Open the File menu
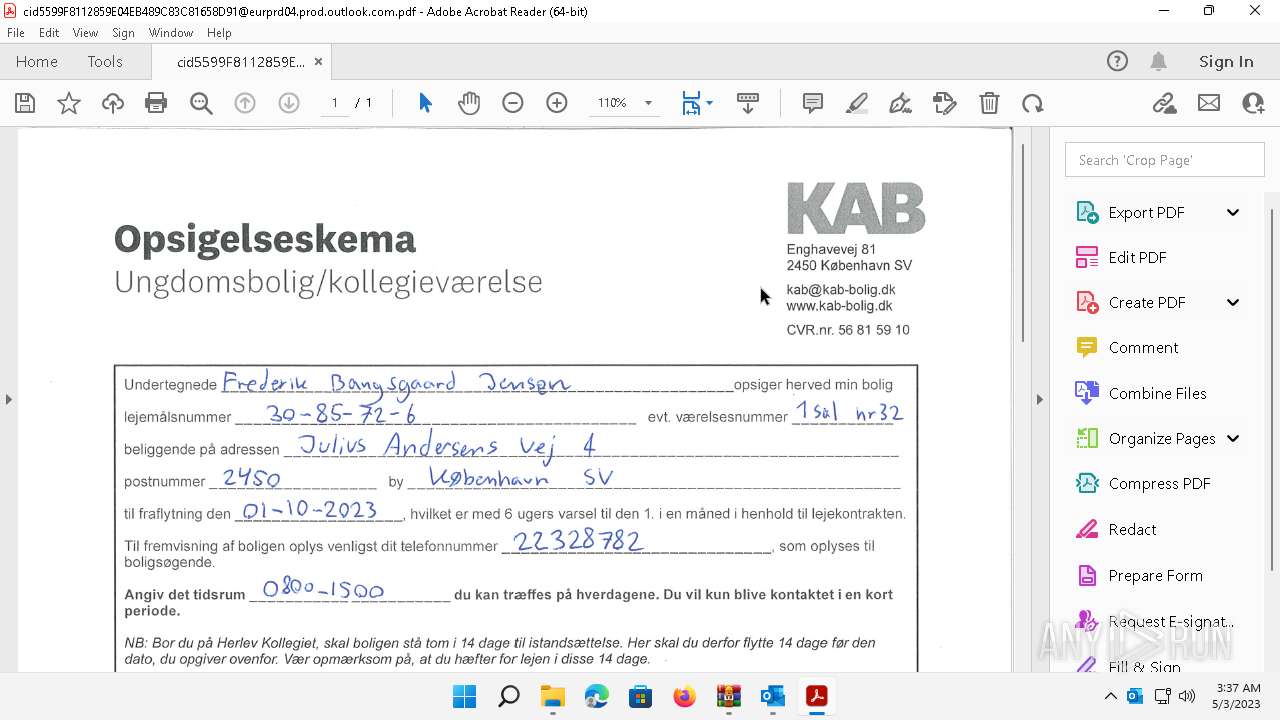 click(16, 32)
